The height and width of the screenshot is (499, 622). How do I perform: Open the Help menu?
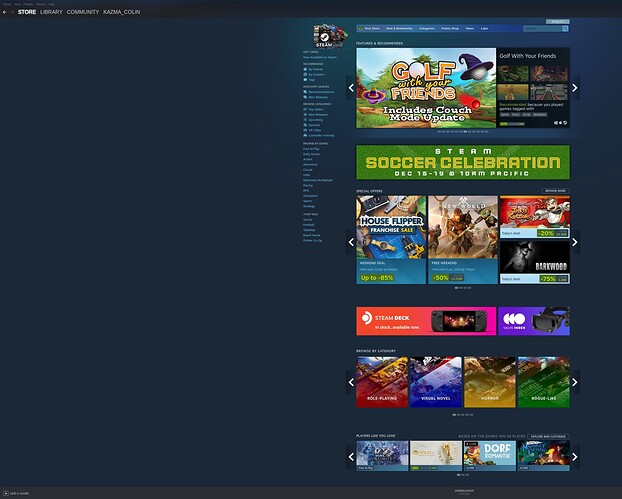52,4
